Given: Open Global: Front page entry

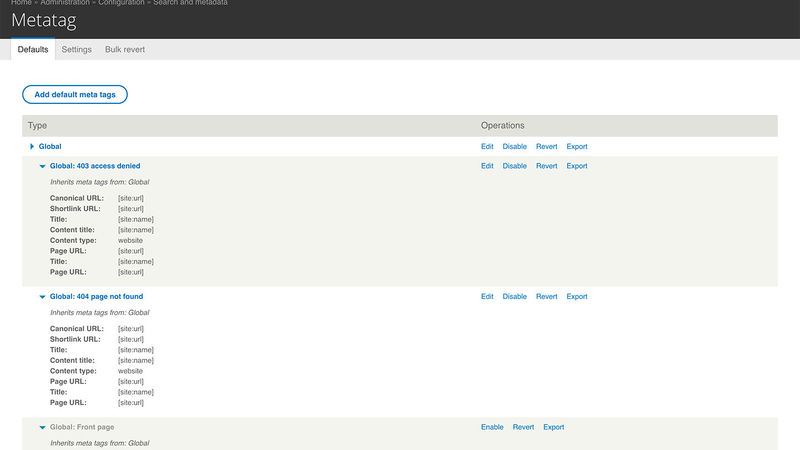Looking at the screenshot, I should 82,427.
